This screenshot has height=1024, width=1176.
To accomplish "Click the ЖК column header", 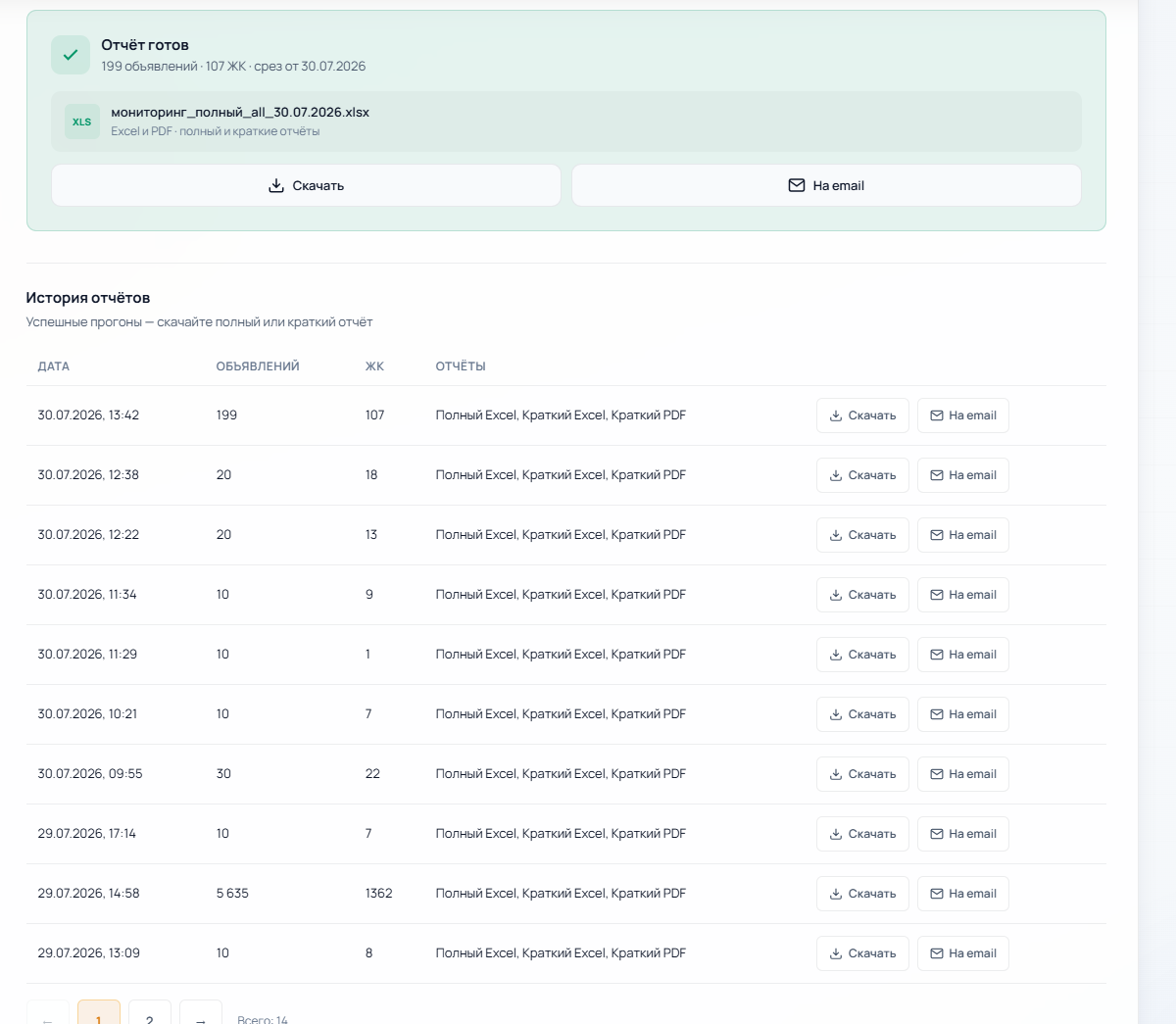I will (x=374, y=366).
